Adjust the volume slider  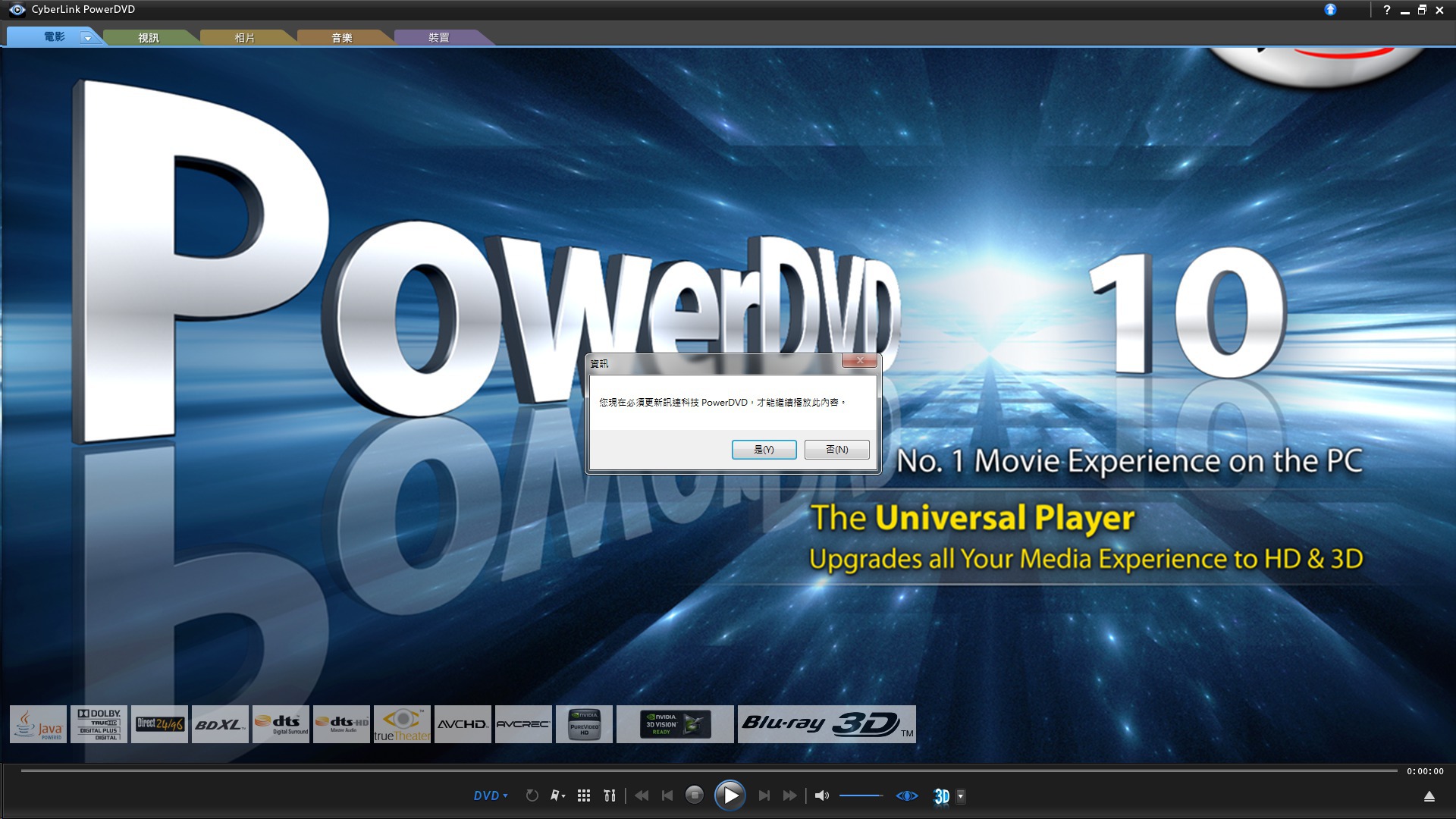point(861,795)
